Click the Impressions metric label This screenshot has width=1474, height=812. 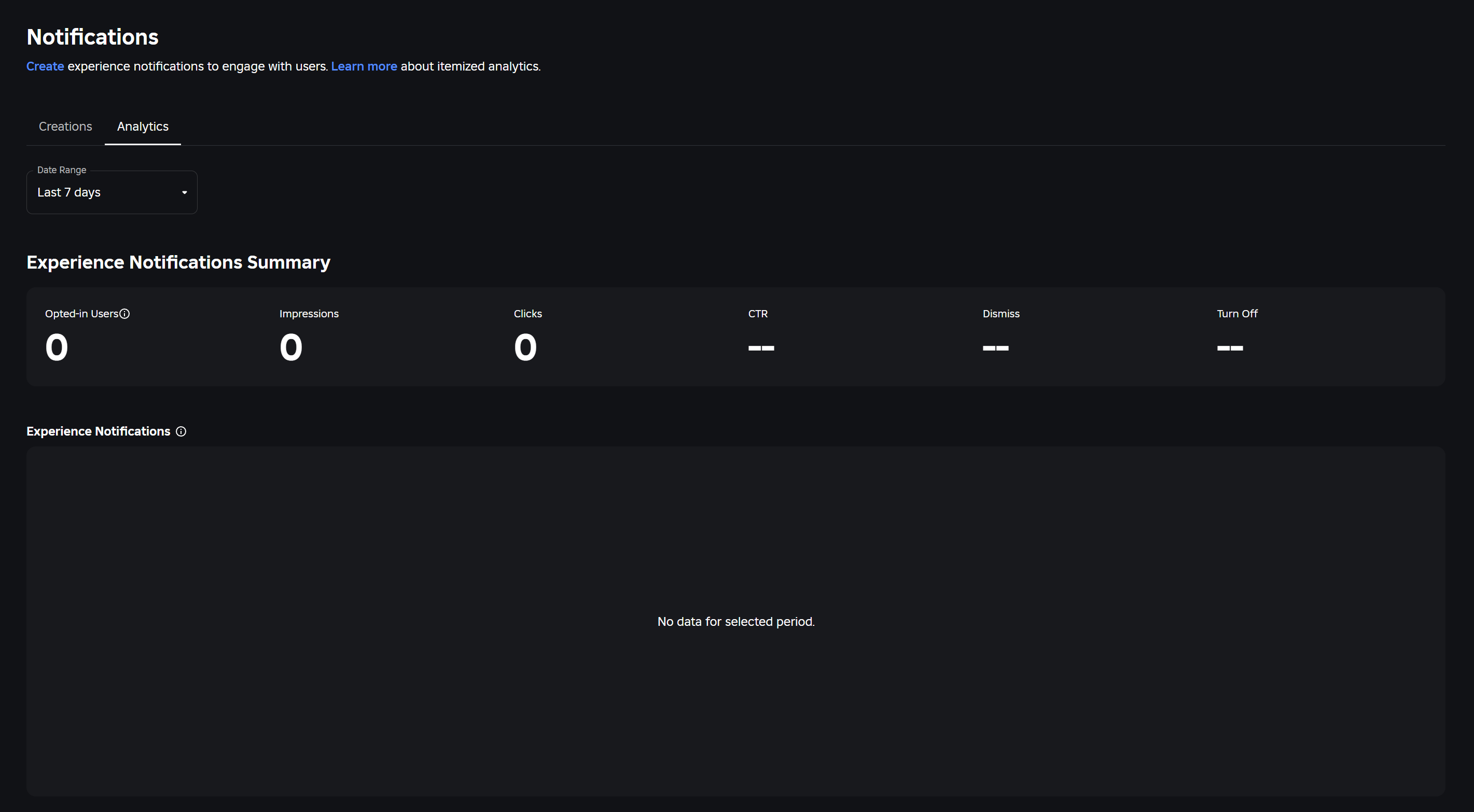point(309,314)
